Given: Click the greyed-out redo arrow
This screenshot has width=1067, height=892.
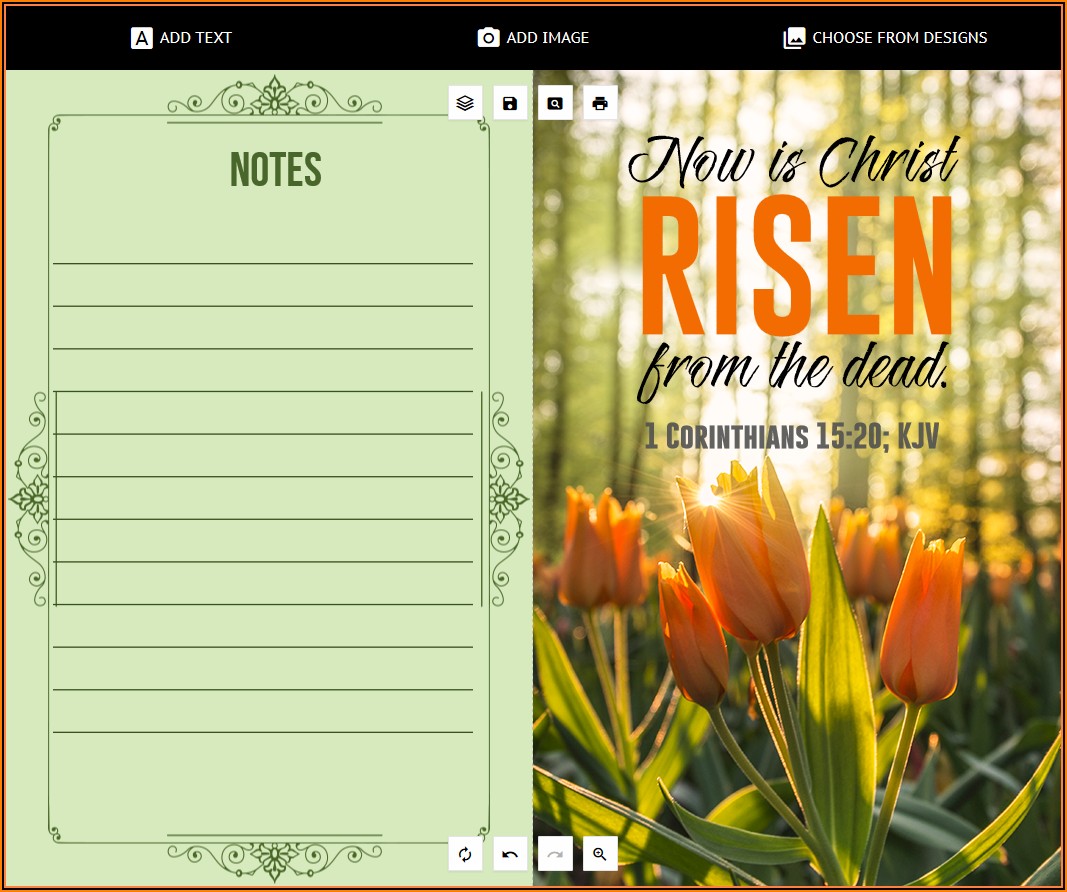Looking at the screenshot, I should pos(555,854).
